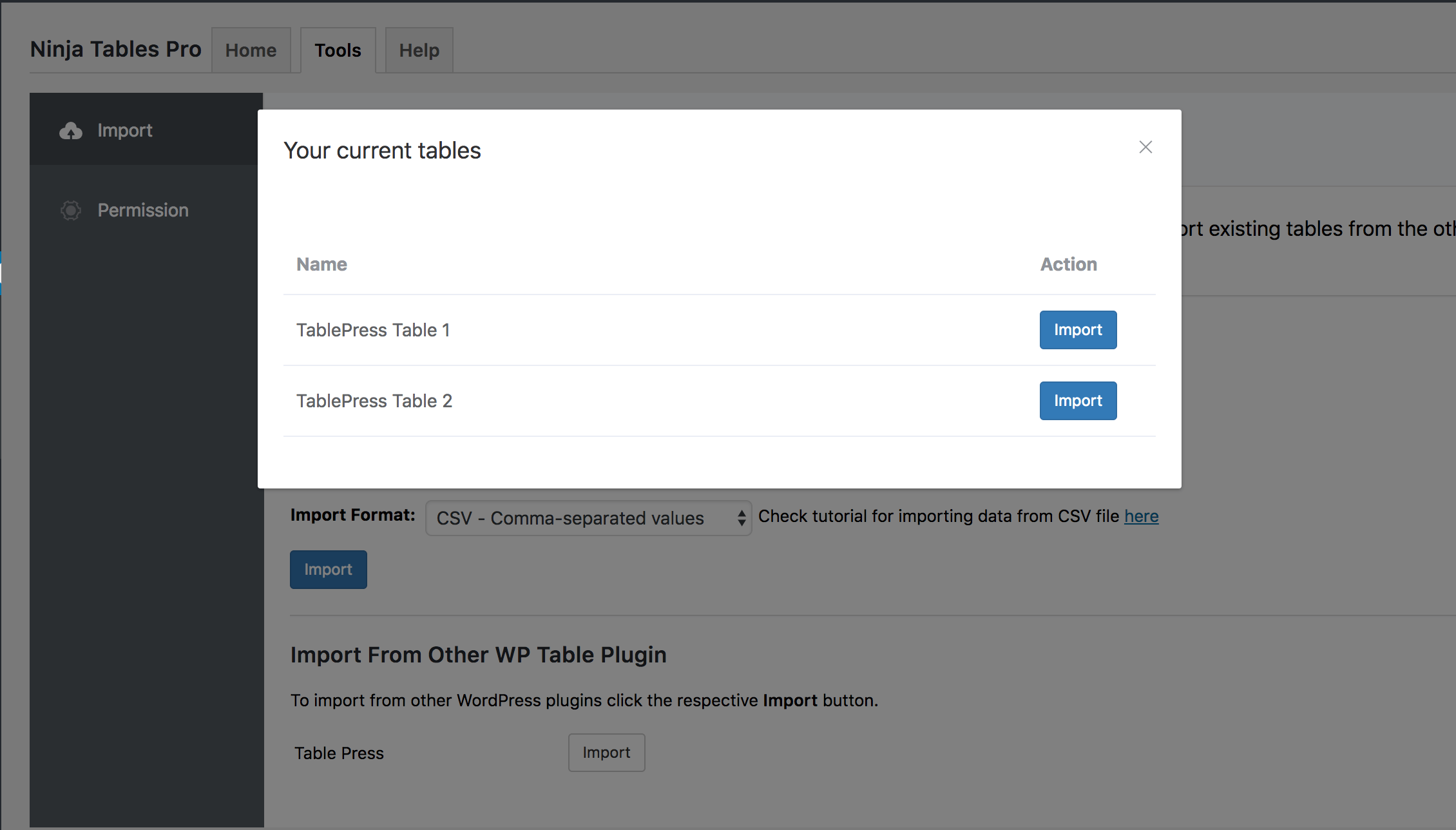Import TablePress Table 1
The width and height of the screenshot is (1456, 830).
point(1078,330)
